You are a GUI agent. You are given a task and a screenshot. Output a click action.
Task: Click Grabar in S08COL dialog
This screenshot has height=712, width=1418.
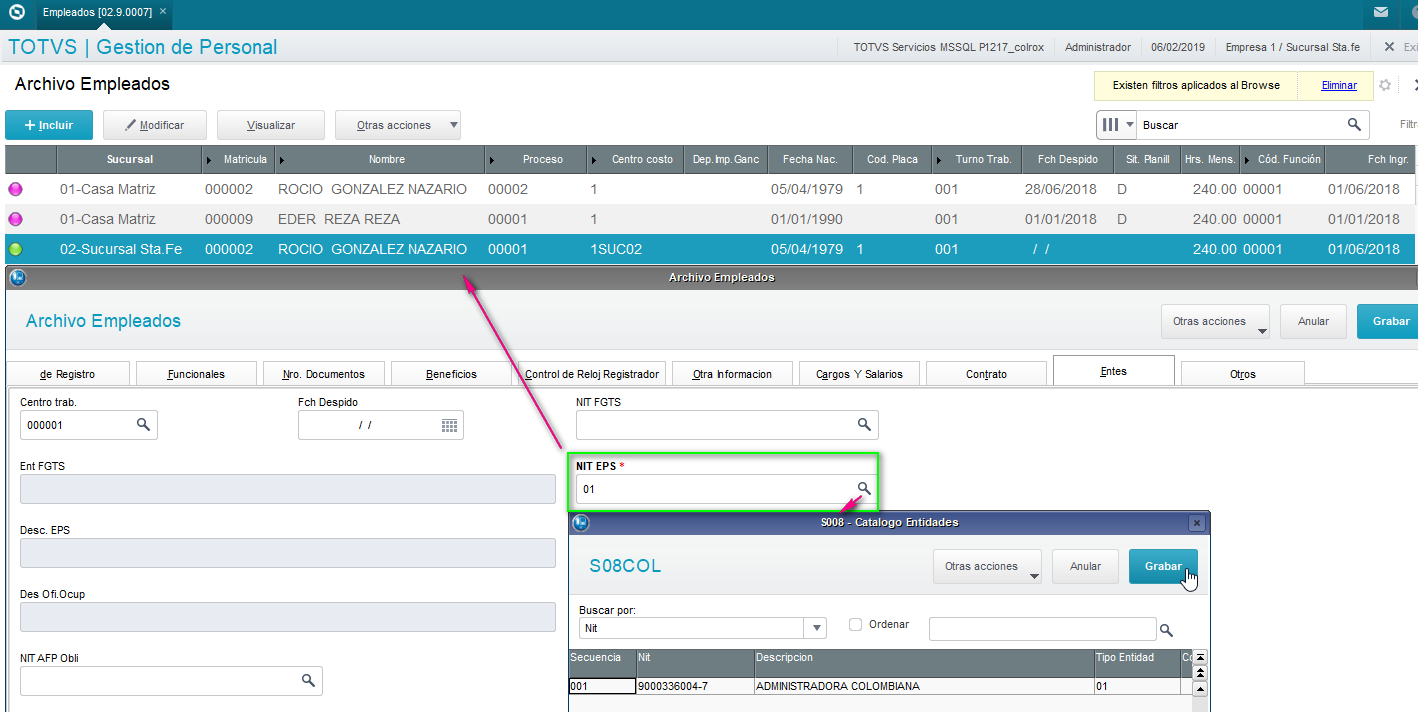tap(1163, 566)
